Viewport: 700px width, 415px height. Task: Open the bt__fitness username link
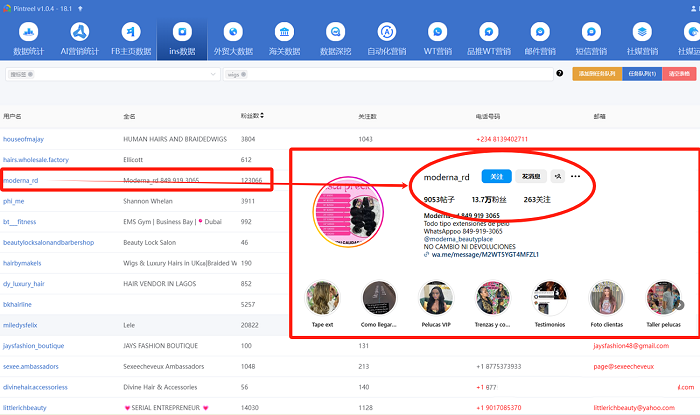point(20,222)
